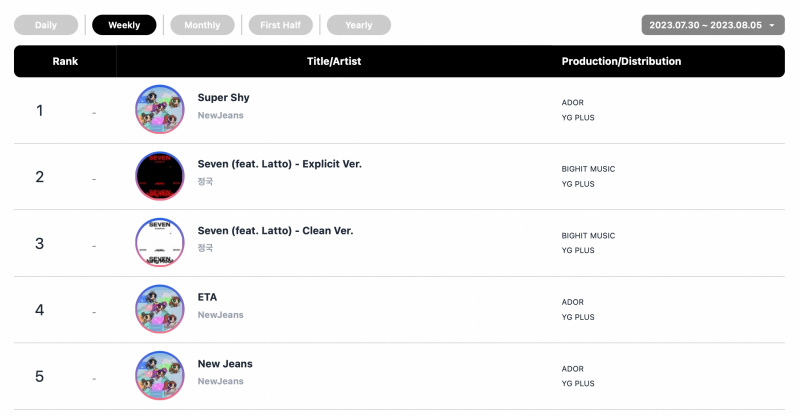
Task: Click the Seven Explicit Ver. black album cover
Action: pos(160,176)
